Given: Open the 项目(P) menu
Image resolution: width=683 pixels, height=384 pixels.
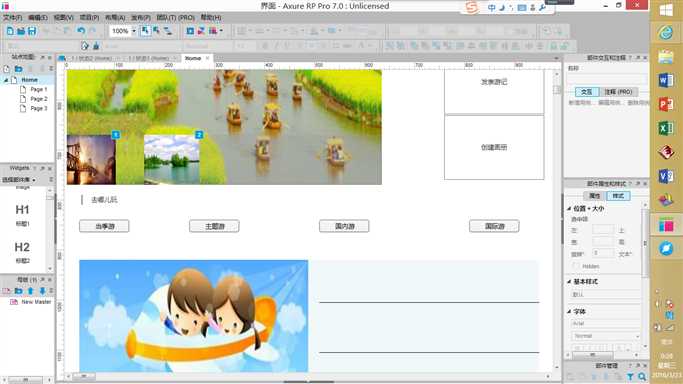Looking at the screenshot, I should [x=89, y=17].
